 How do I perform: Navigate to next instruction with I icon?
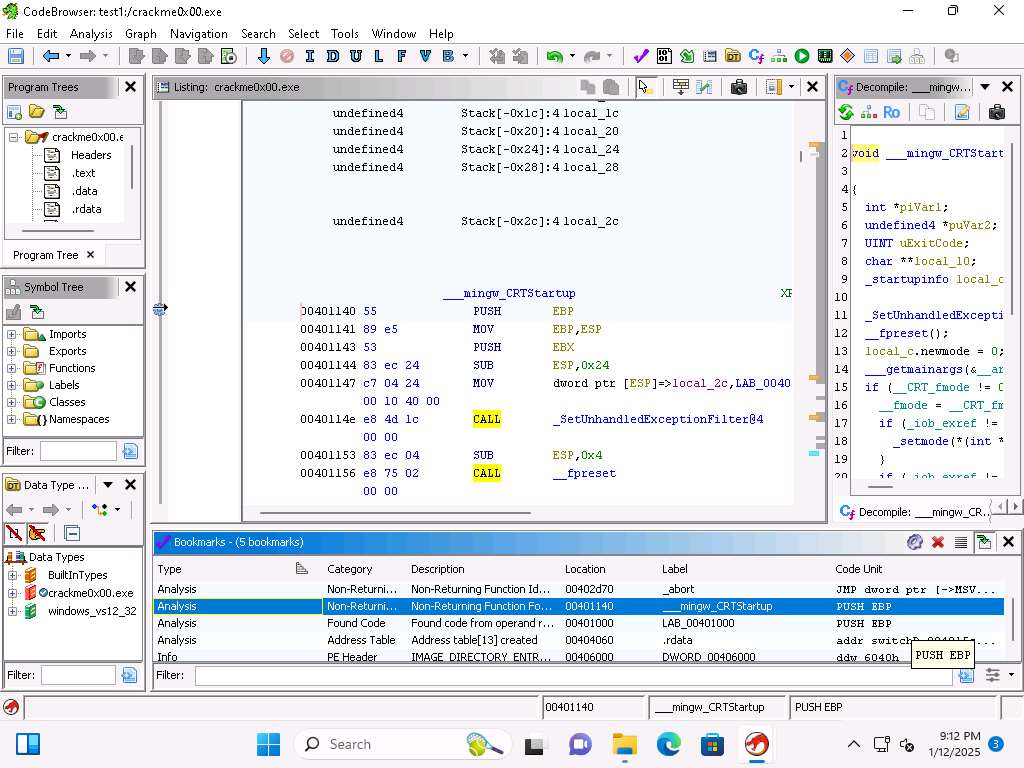(310, 57)
